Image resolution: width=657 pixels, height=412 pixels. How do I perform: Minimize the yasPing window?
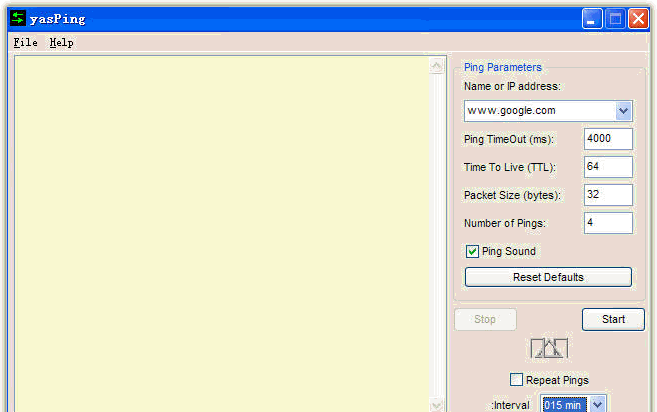click(x=593, y=18)
